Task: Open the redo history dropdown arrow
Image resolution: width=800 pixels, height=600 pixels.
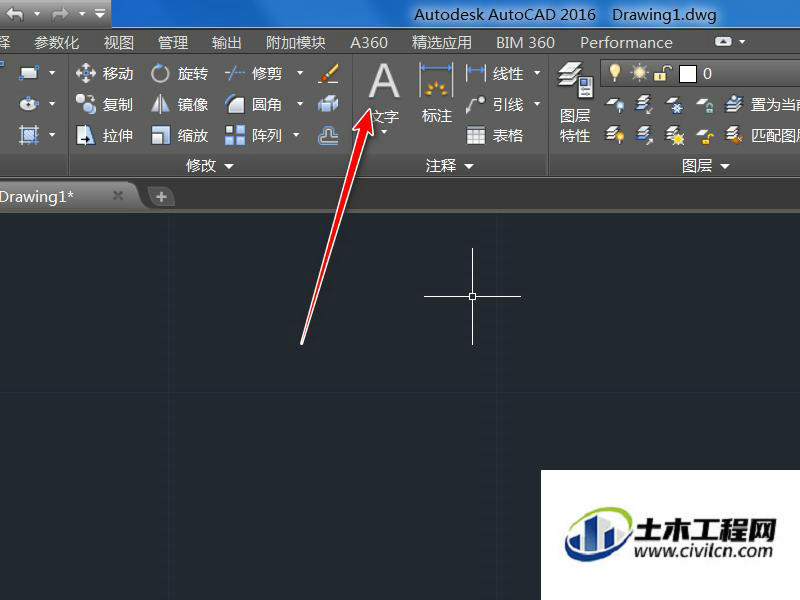Action: pos(82,14)
